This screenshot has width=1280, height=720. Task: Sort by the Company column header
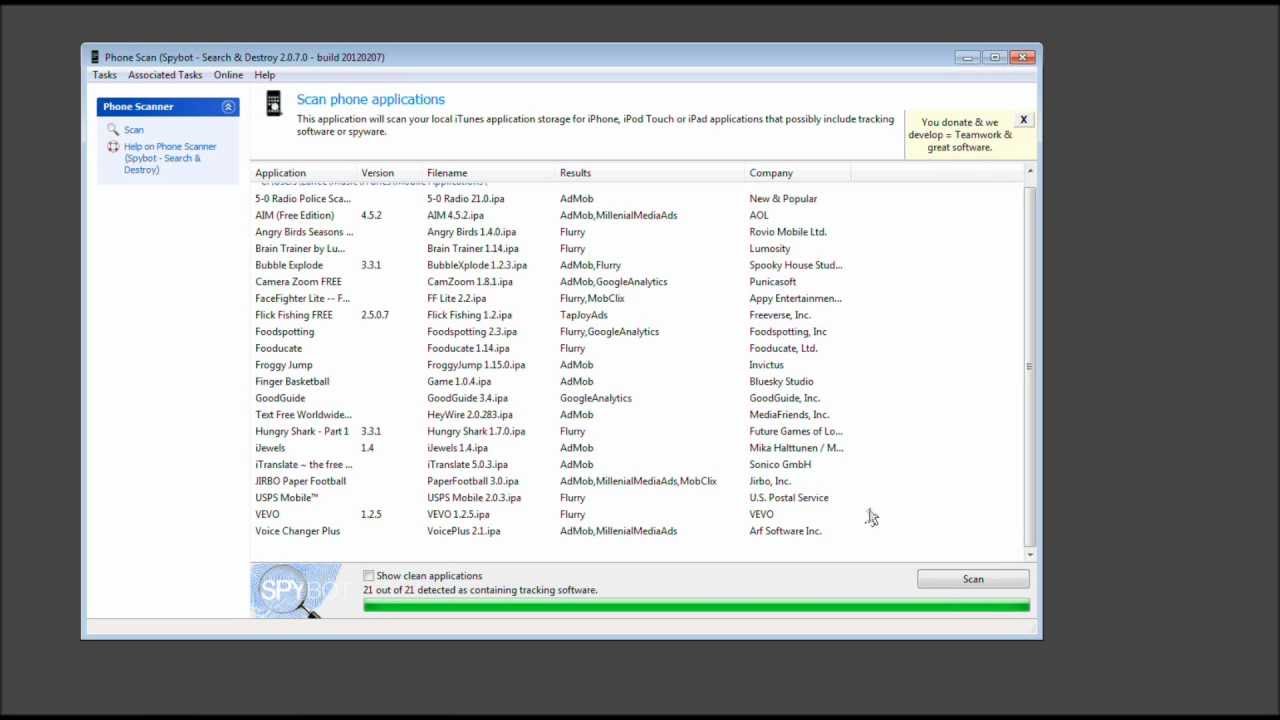pos(799,173)
